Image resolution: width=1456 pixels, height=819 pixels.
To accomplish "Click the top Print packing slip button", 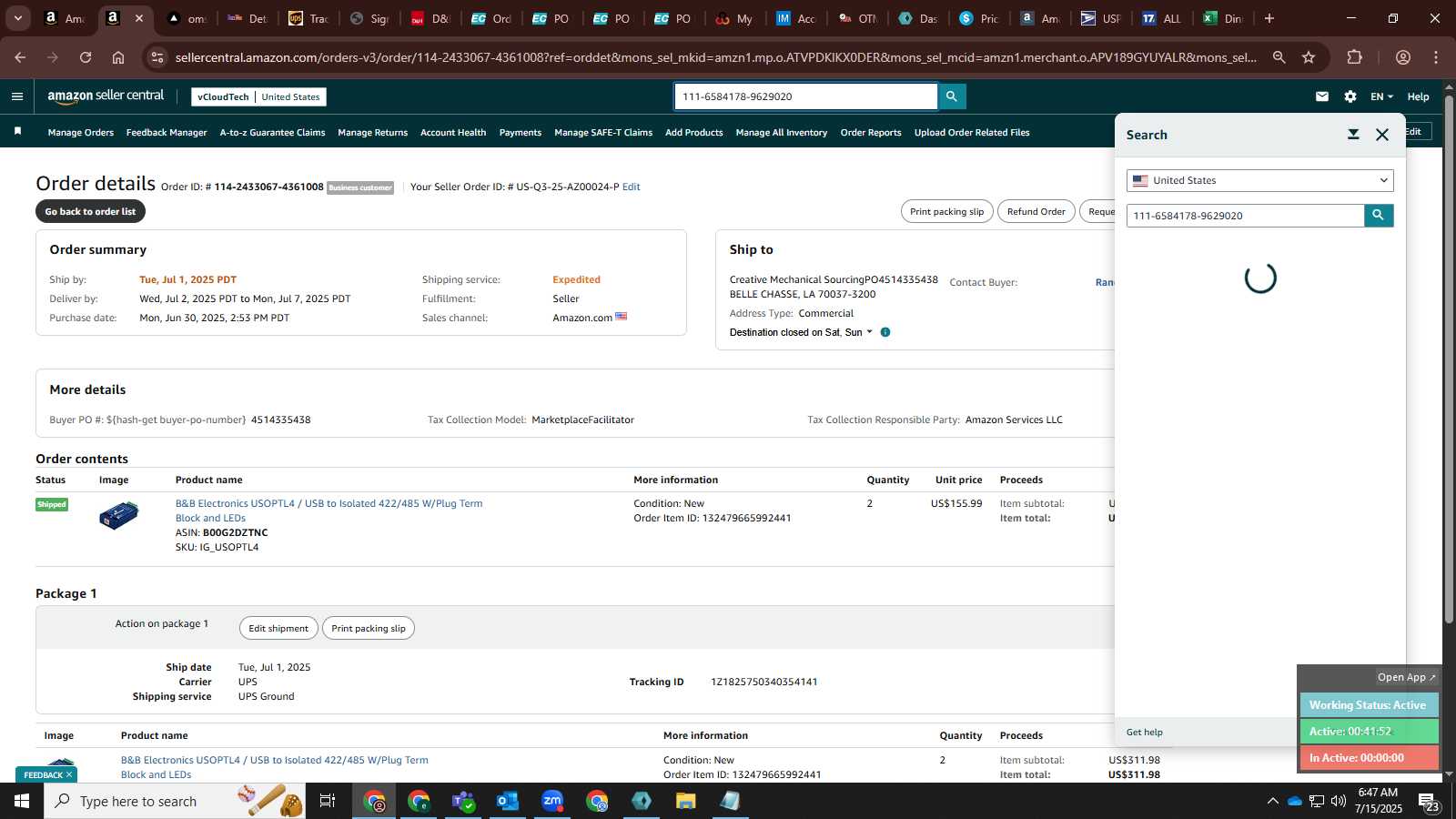I will [946, 211].
